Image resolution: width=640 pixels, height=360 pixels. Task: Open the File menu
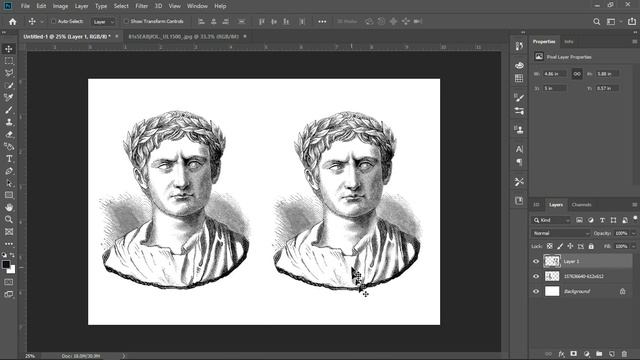coord(25,6)
